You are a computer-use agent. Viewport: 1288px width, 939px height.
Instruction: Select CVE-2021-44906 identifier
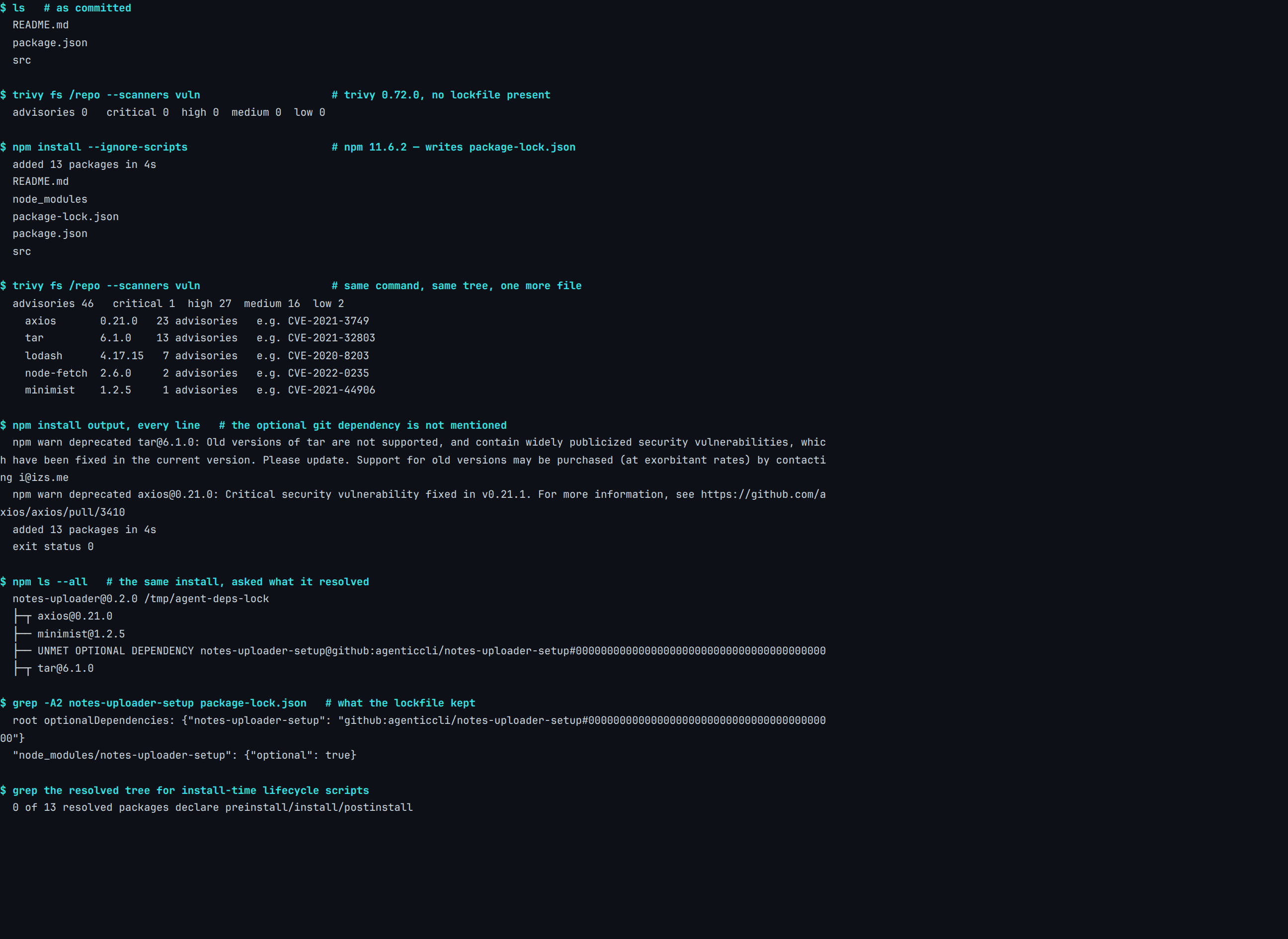331,391
